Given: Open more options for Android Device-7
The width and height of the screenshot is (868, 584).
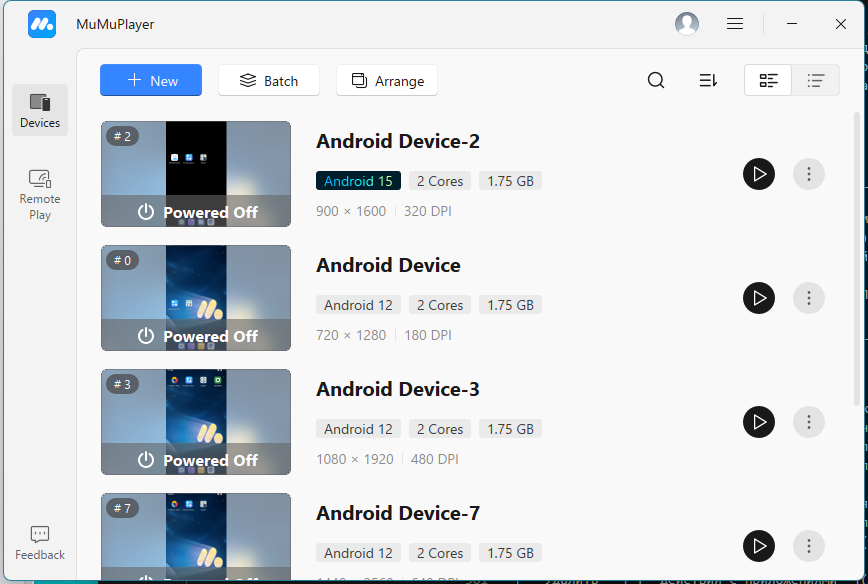Looking at the screenshot, I should coord(809,546).
